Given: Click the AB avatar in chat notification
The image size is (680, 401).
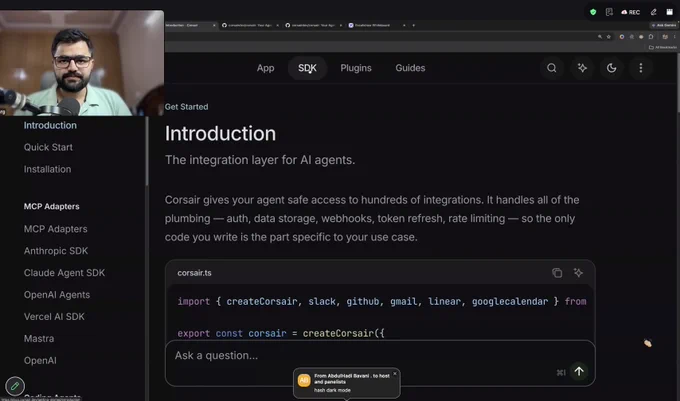Looking at the screenshot, I should 304,381.
